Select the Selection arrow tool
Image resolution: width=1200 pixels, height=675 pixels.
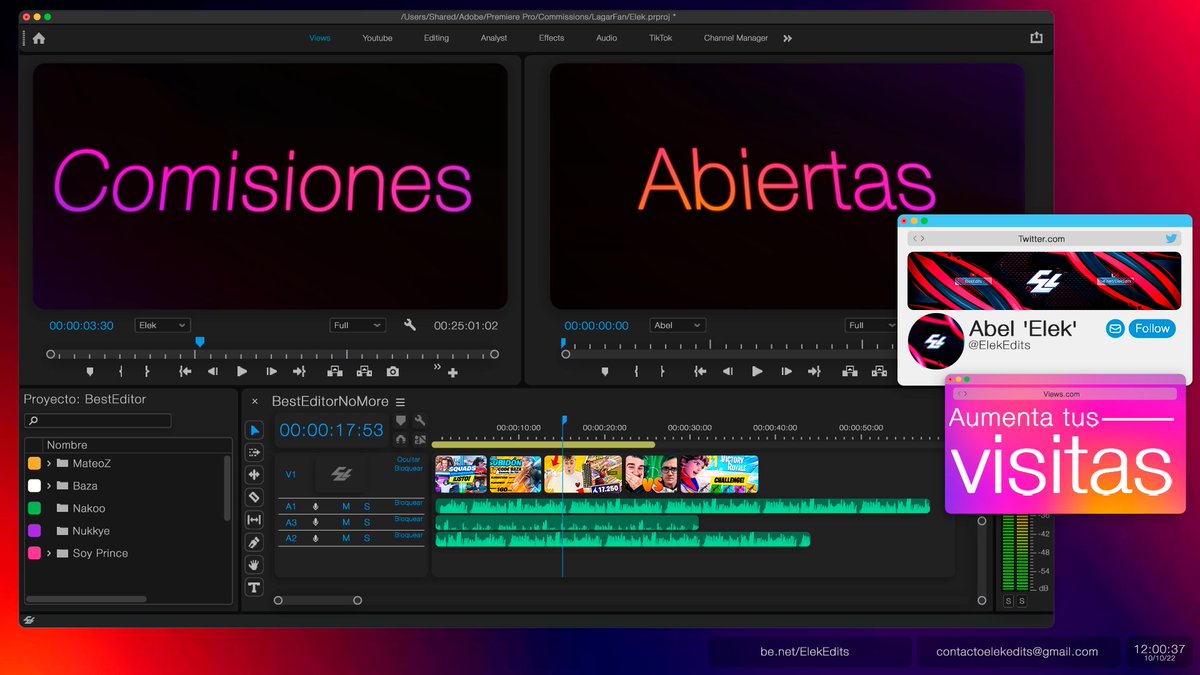[x=254, y=430]
